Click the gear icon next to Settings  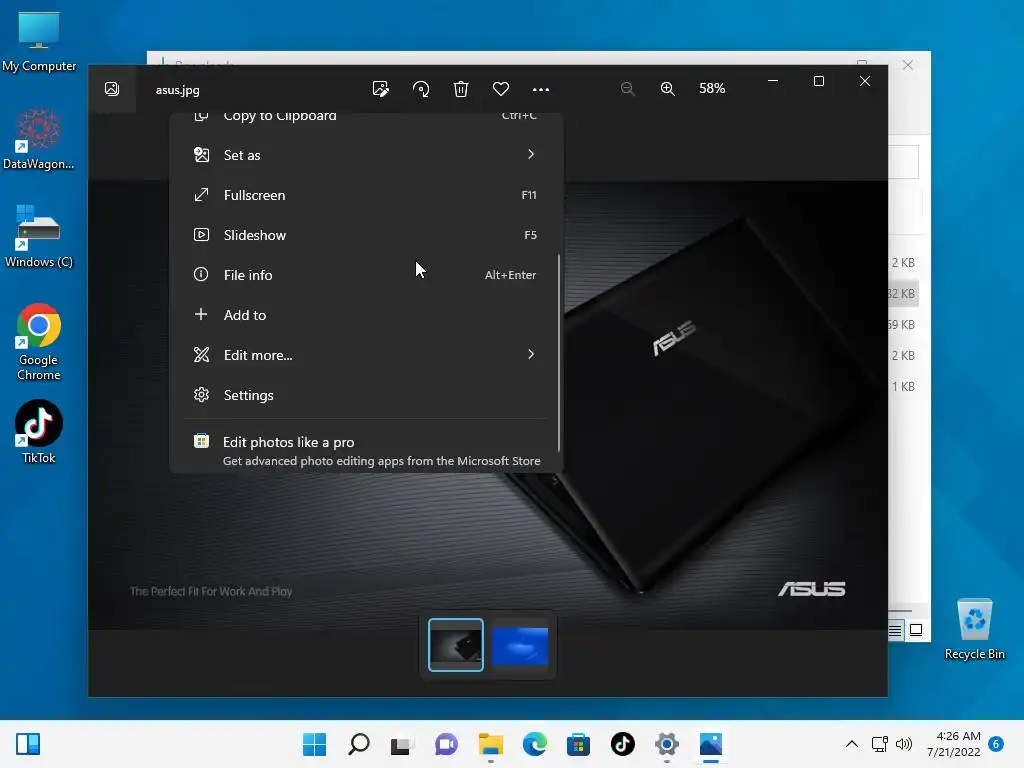coord(201,394)
